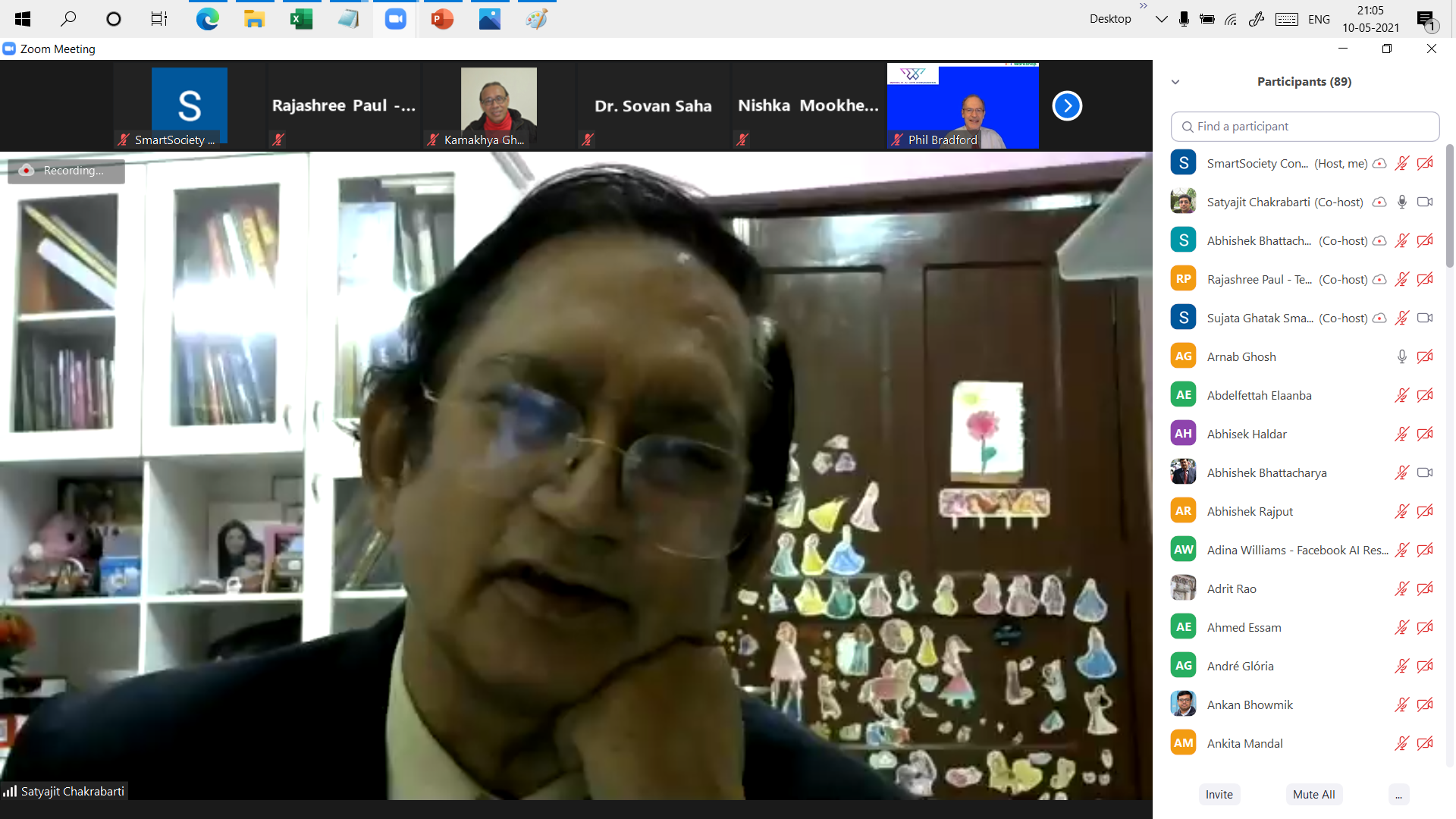Stop Satyajit Chakrabarti's video in participants list

click(1425, 202)
